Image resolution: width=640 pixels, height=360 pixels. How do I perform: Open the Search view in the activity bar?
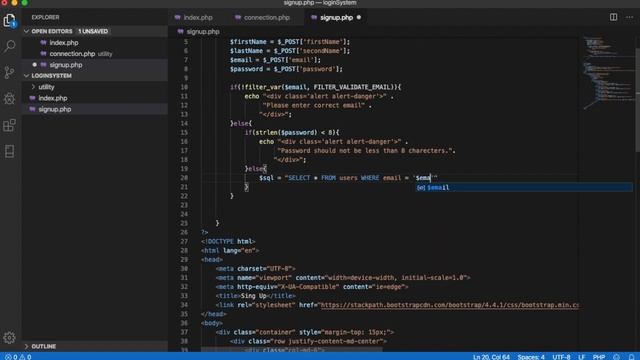click(x=9, y=46)
